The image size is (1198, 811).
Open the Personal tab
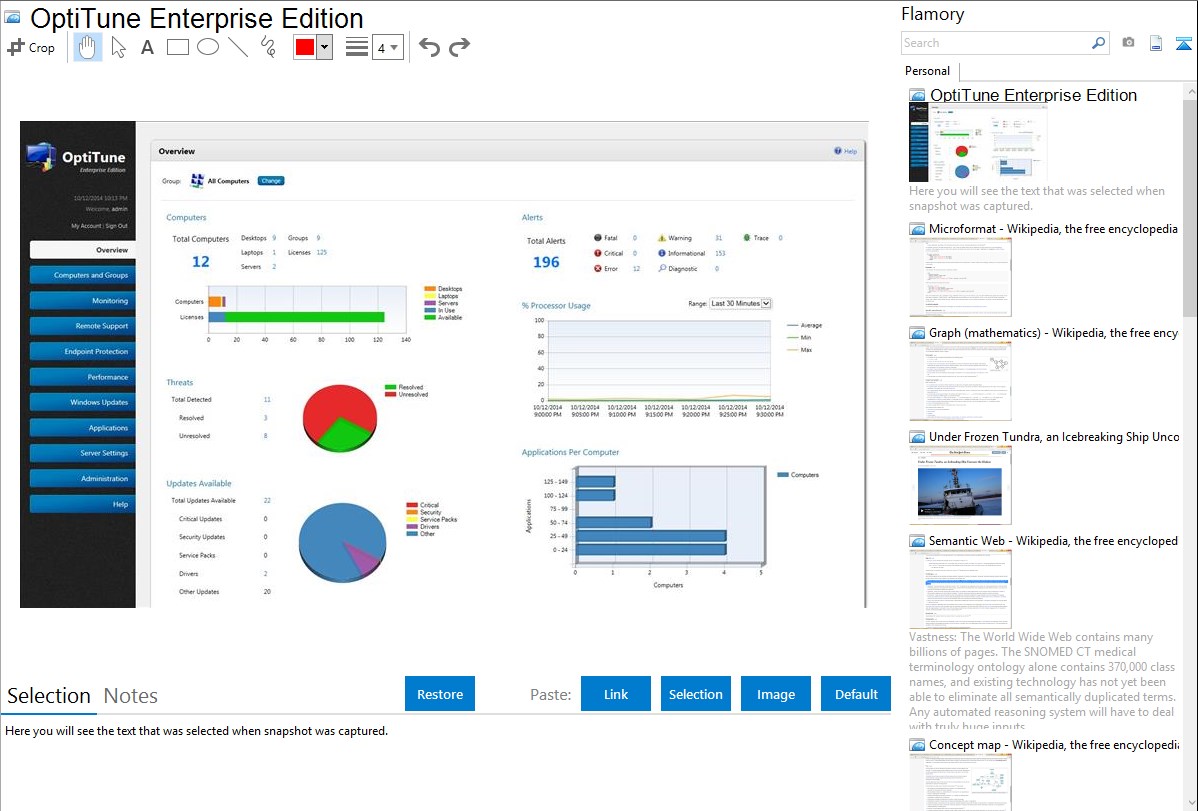[928, 71]
